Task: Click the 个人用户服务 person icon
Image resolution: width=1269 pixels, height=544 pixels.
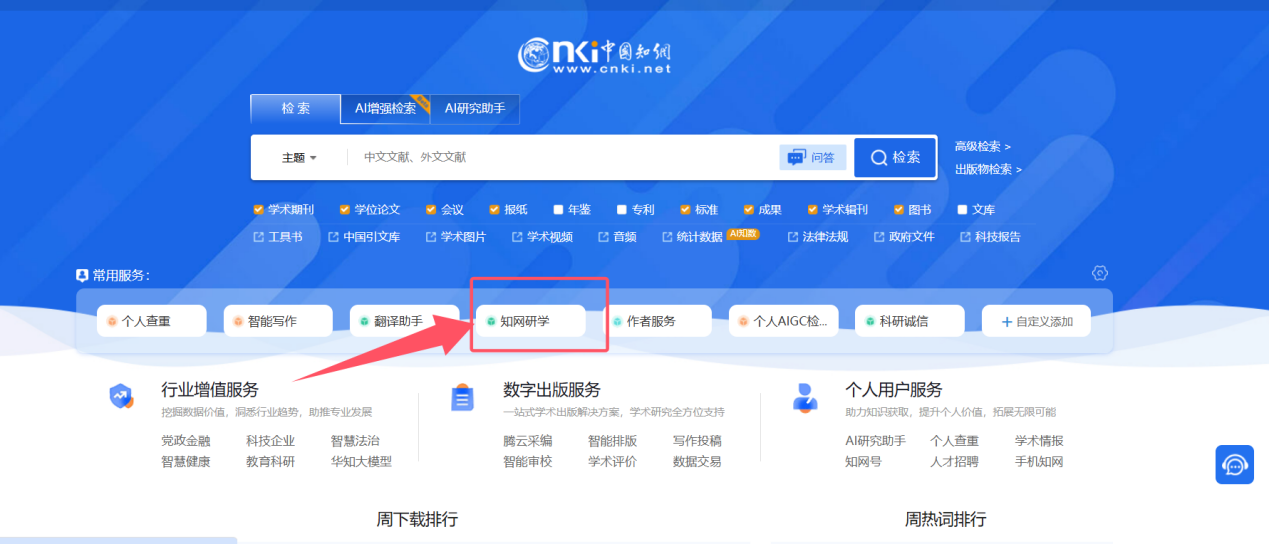Action: [x=804, y=398]
